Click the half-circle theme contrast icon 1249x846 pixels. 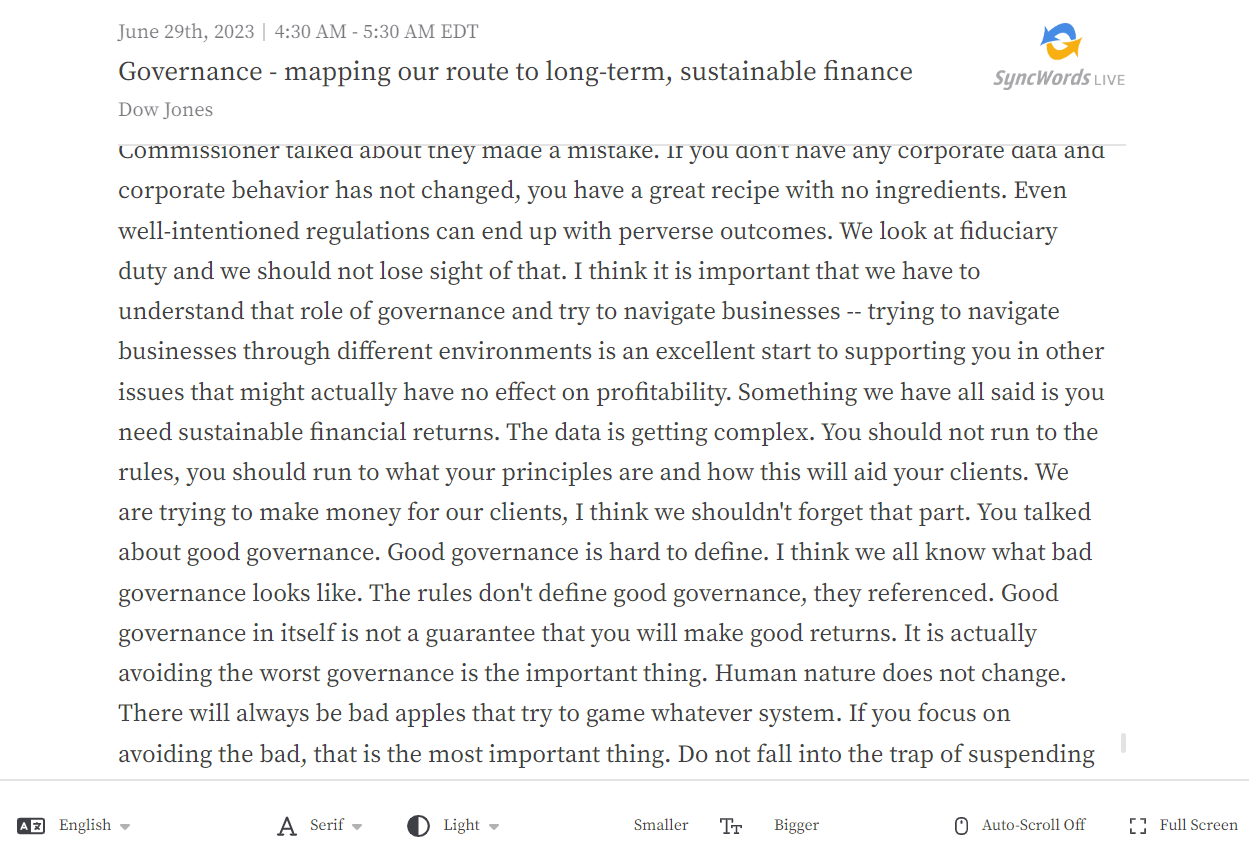pyautogui.click(x=418, y=826)
